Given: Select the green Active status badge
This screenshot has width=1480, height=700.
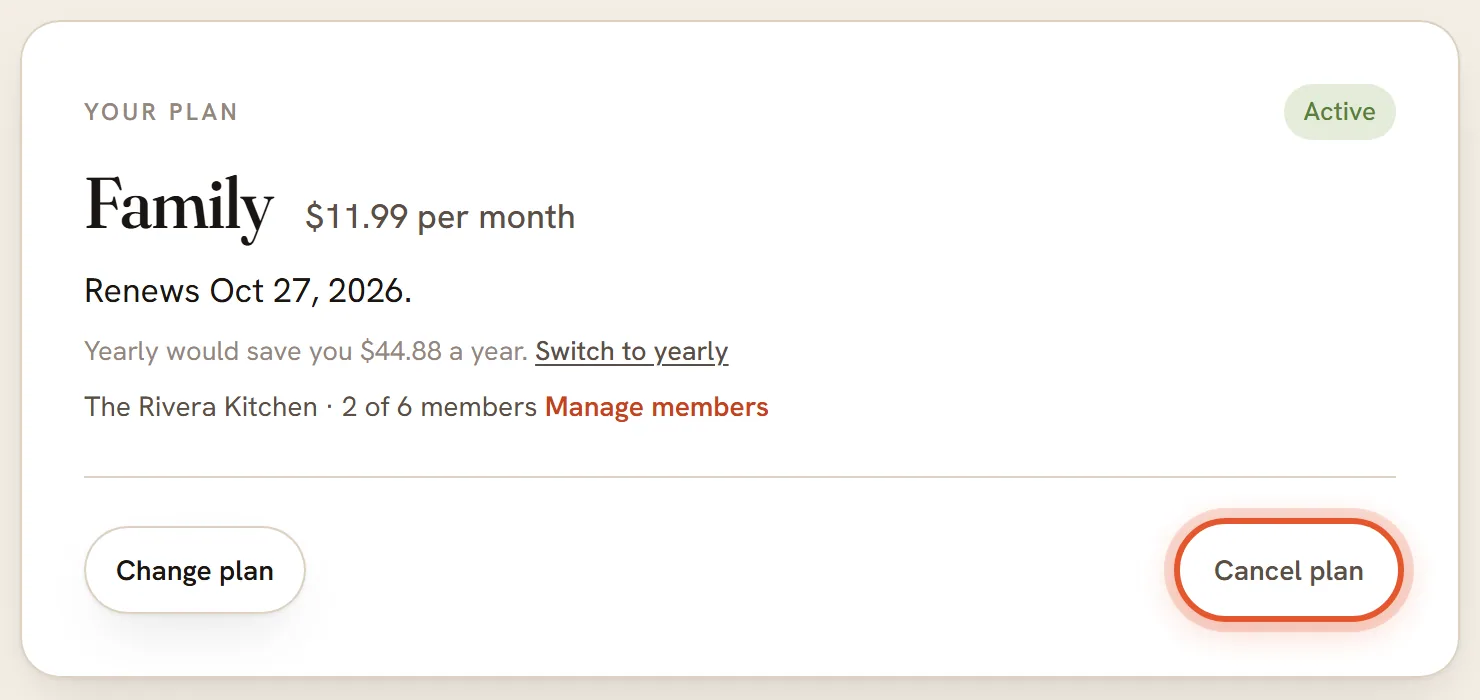Looking at the screenshot, I should point(1340,112).
